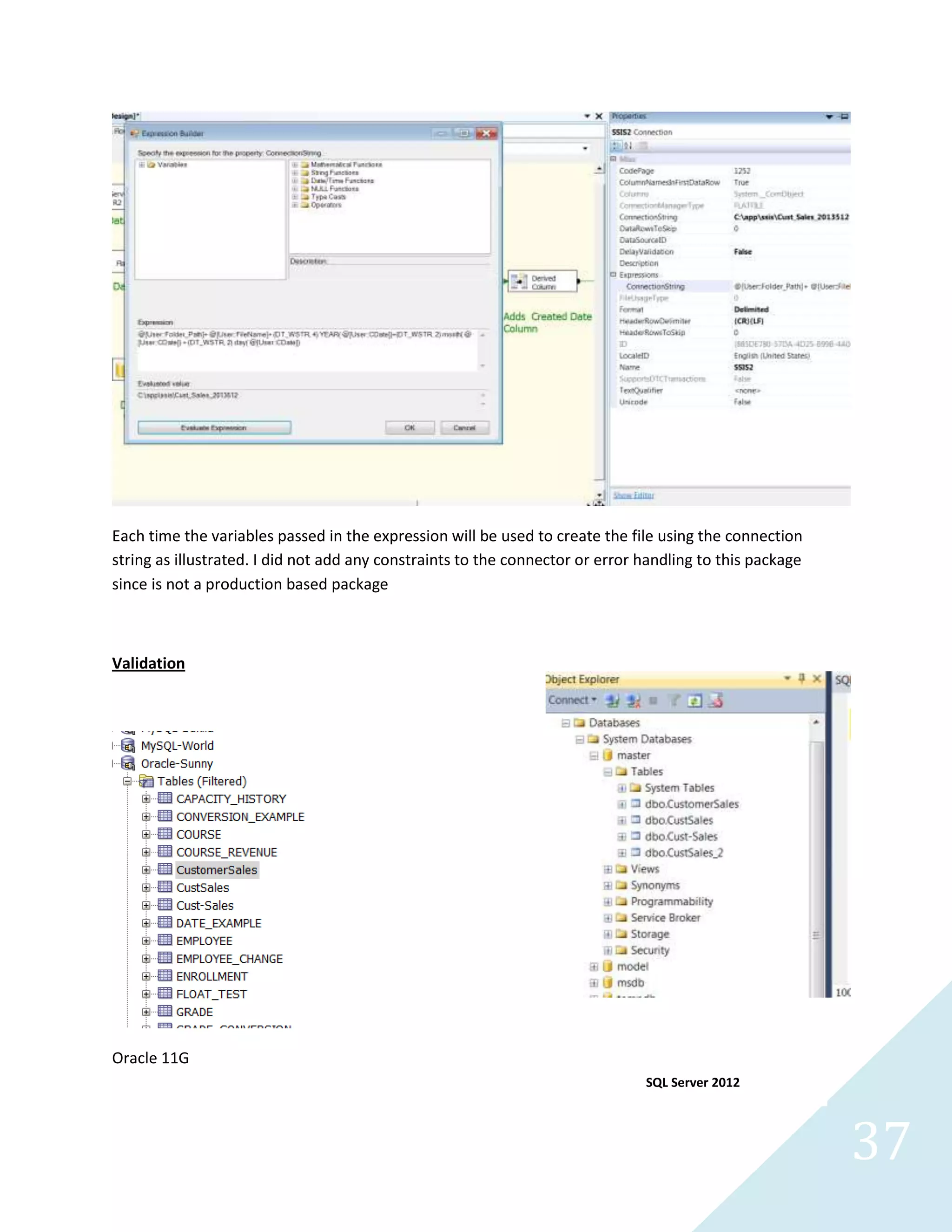Open Object Explorer window position menu
Screen dimensions: 952x1232
[x=787, y=678]
